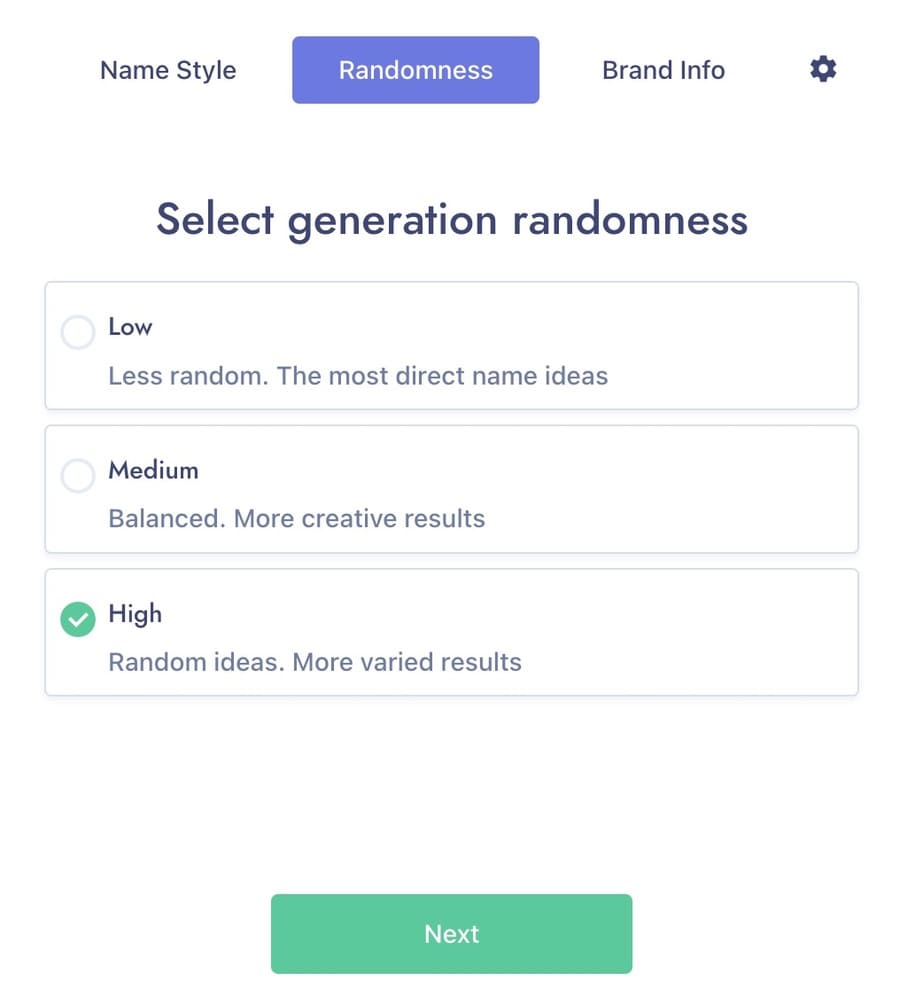
Task: Select the Medium randomness radio button
Action: 77,475
